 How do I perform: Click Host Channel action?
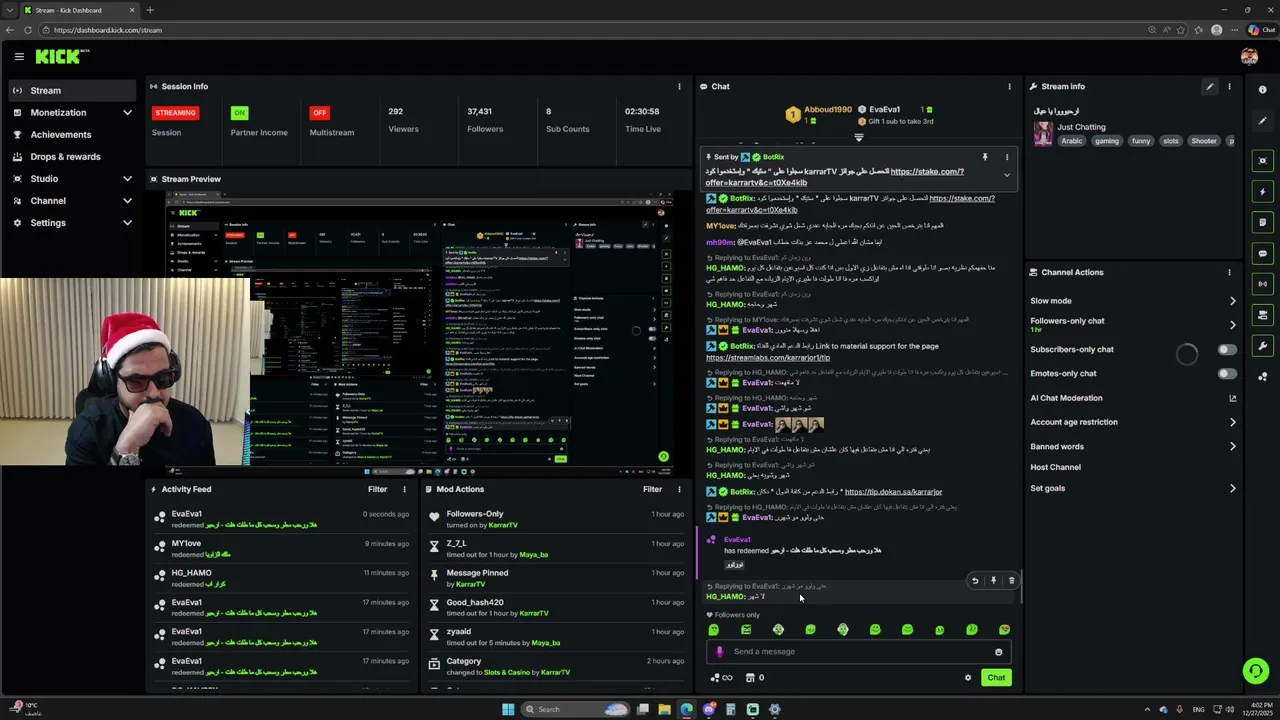coord(1055,467)
